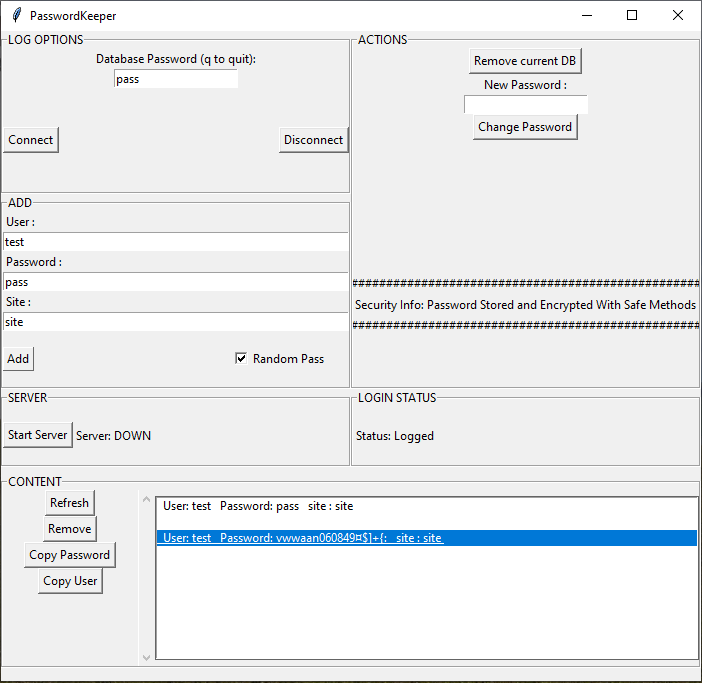Click Remove current DB button
Screen dimensions: 702x683
coord(525,61)
